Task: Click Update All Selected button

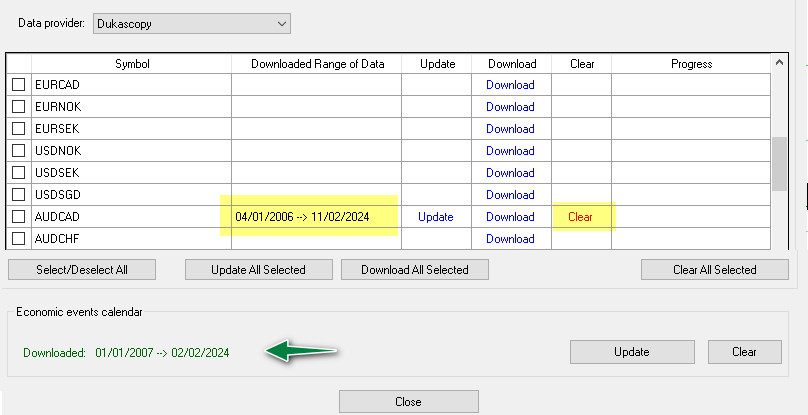Action: tap(259, 270)
